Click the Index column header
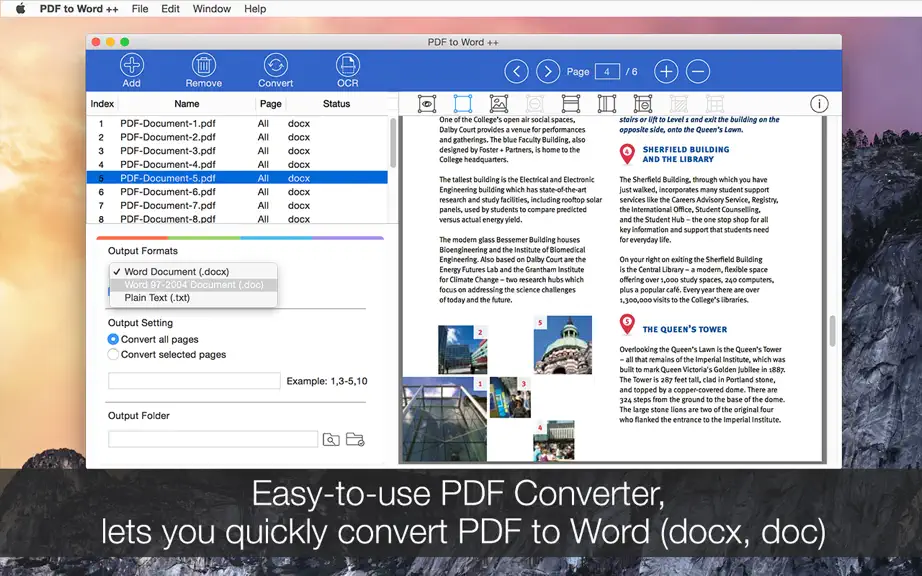Image resolution: width=922 pixels, height=576 pixels. 102,103
